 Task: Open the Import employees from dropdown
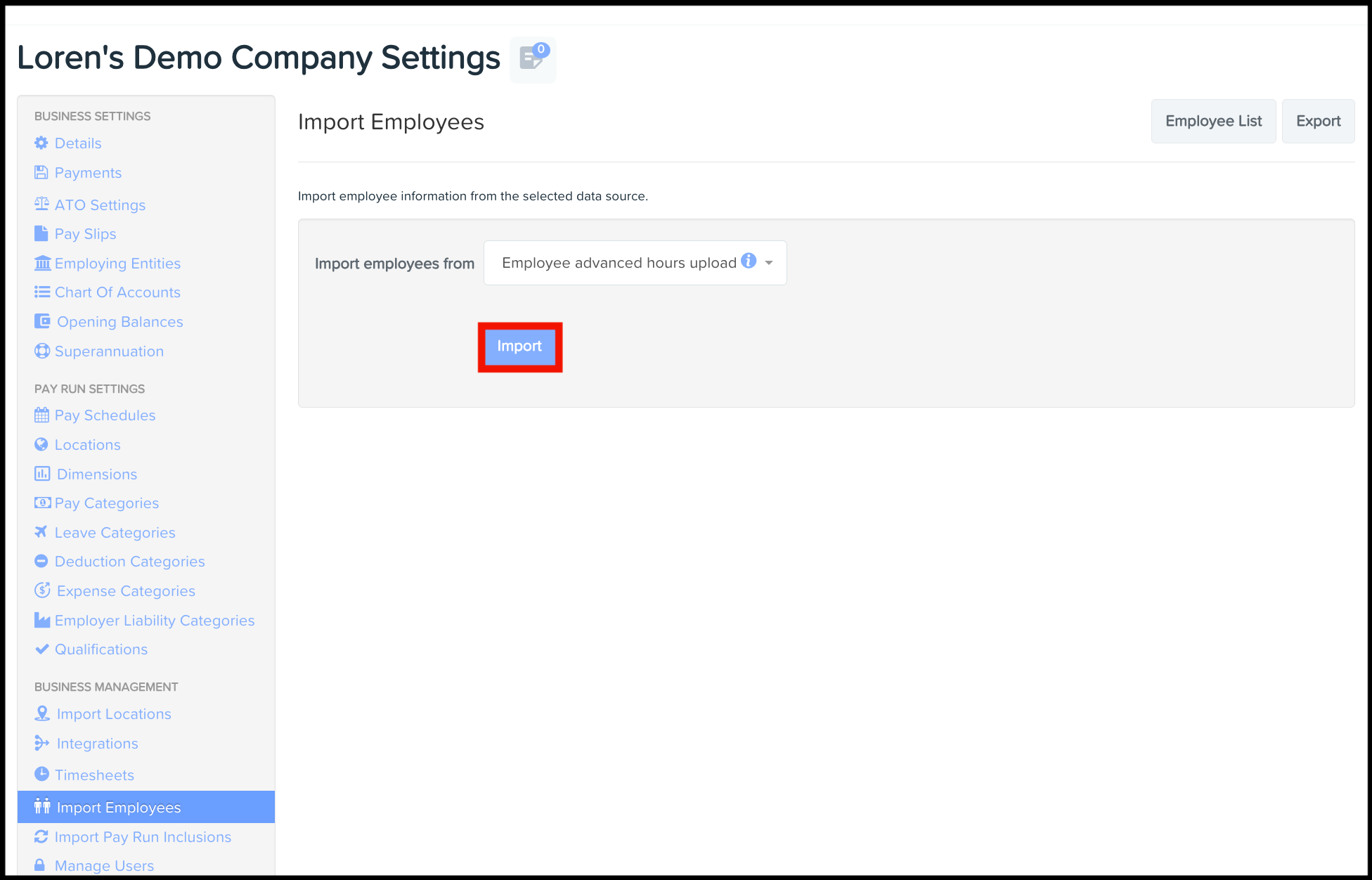click(x=619, y=263)
